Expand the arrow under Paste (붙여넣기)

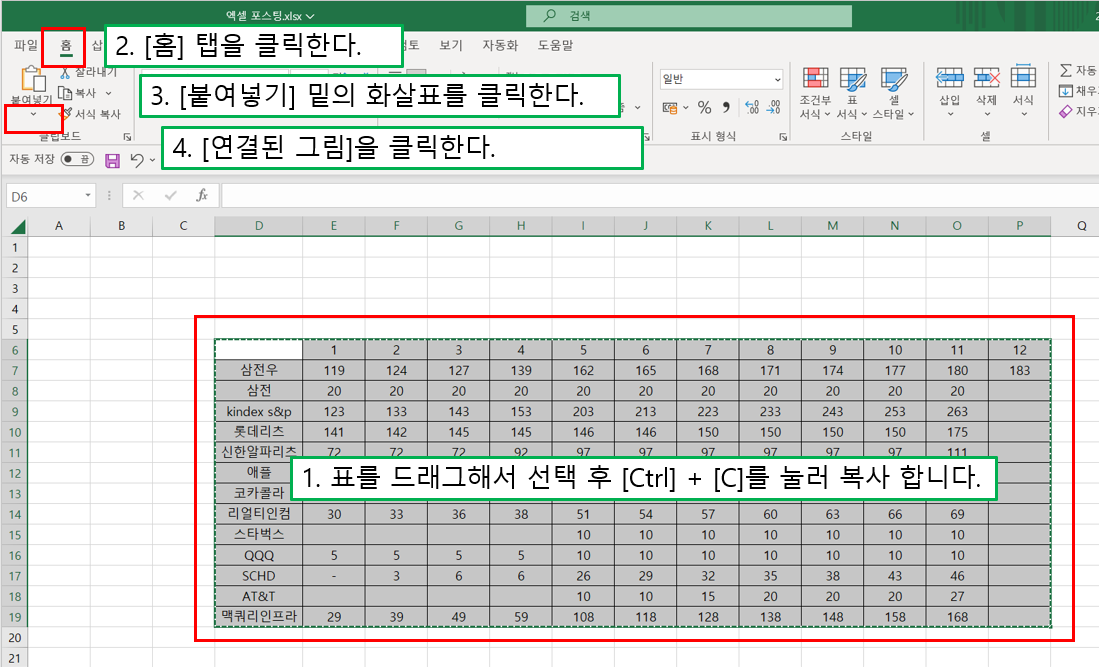[x=33, y=114]
